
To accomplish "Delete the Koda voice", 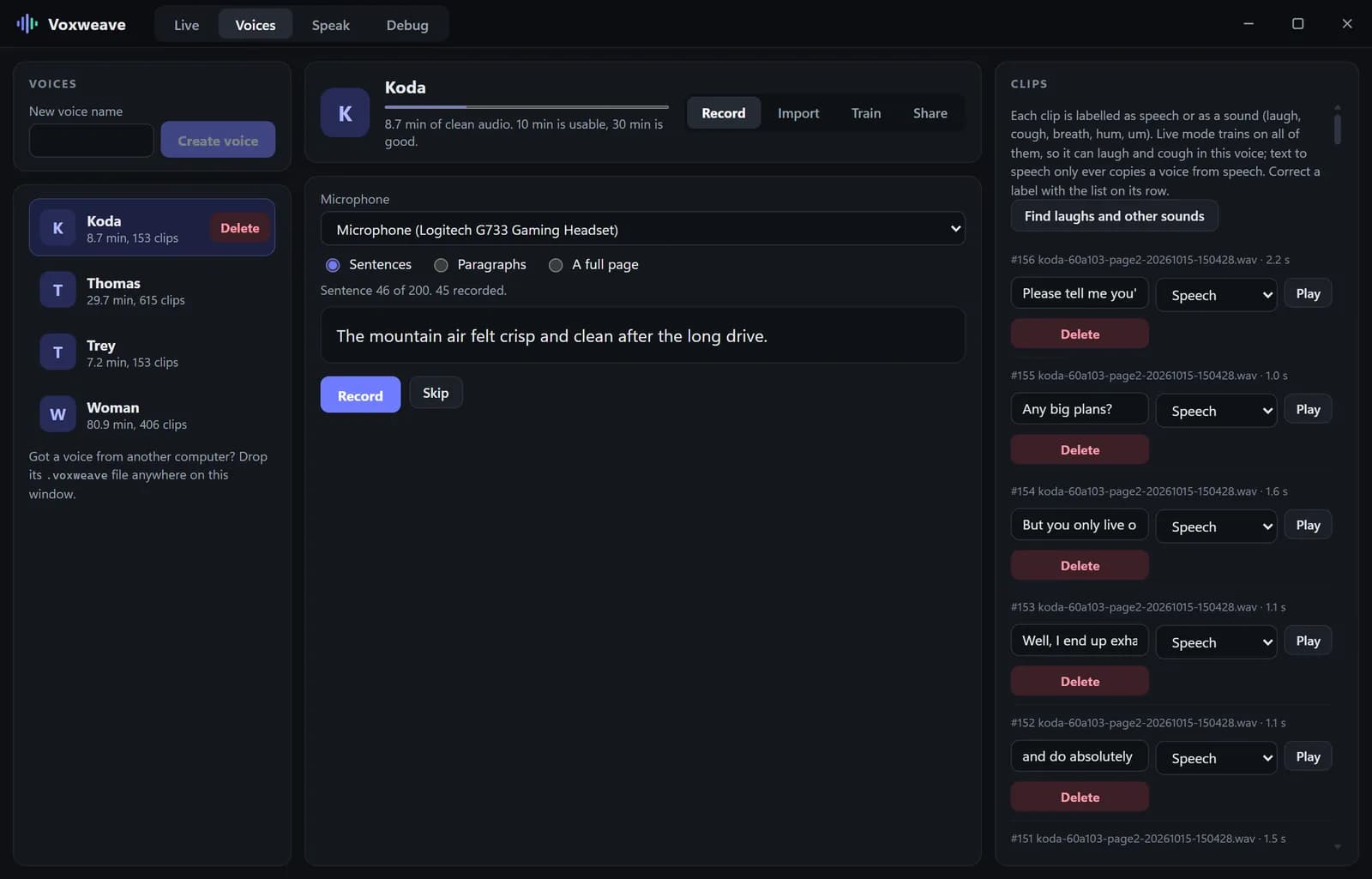I will 239,228.
